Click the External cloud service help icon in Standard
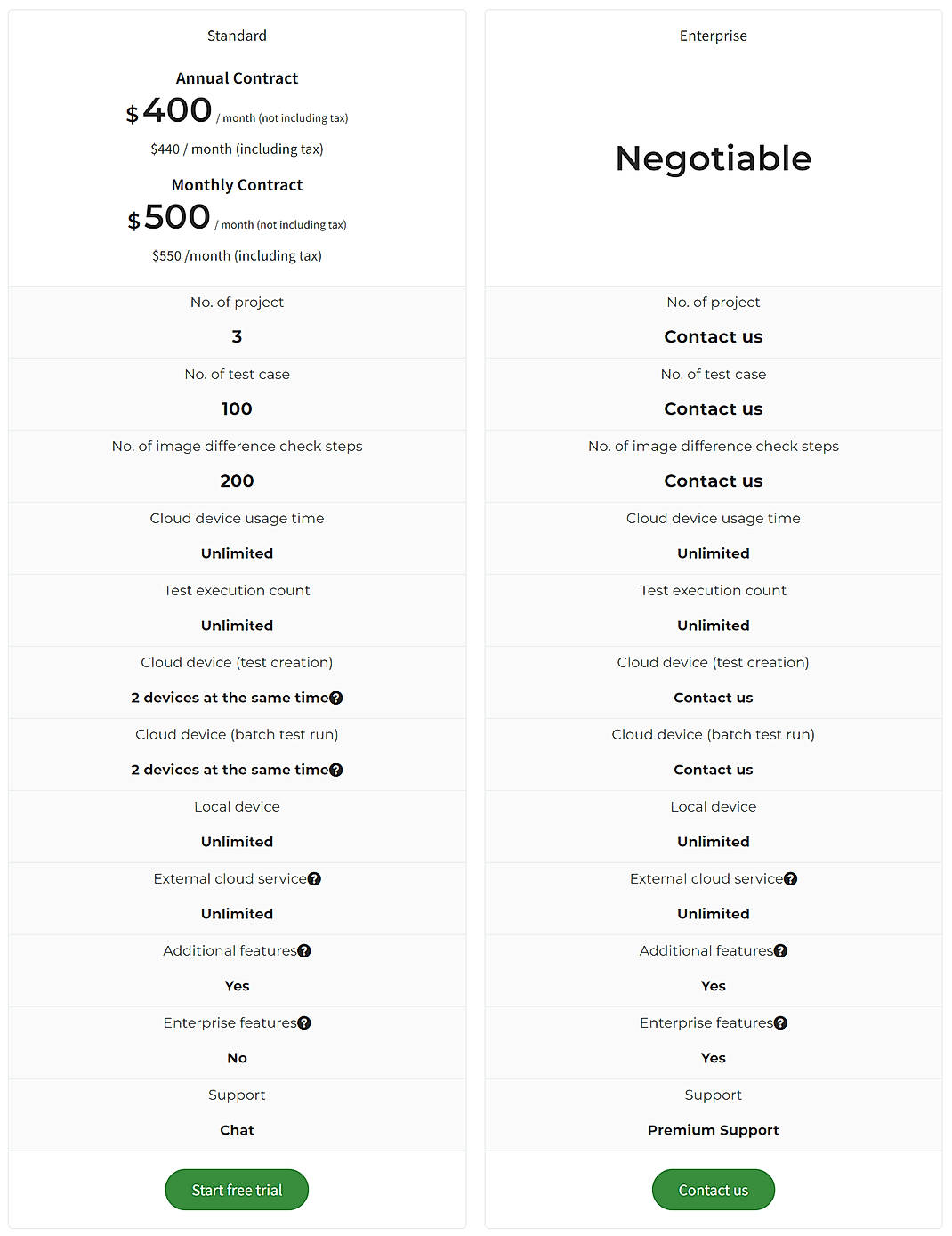The width and height of the screenshot is (952, 1236). 315,878
